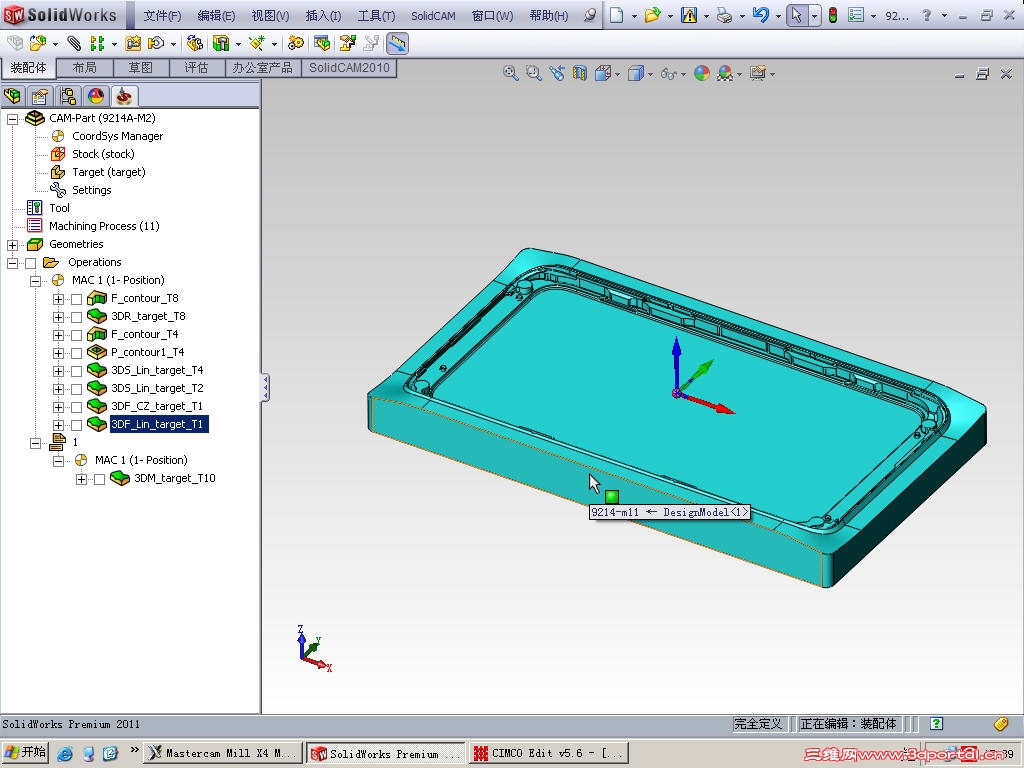Open the Hide/Show Items glasses dropdown
Image resolution: width=1024 pixels, height=768 pixels.
pyautogui.click(x=683, y=73)
